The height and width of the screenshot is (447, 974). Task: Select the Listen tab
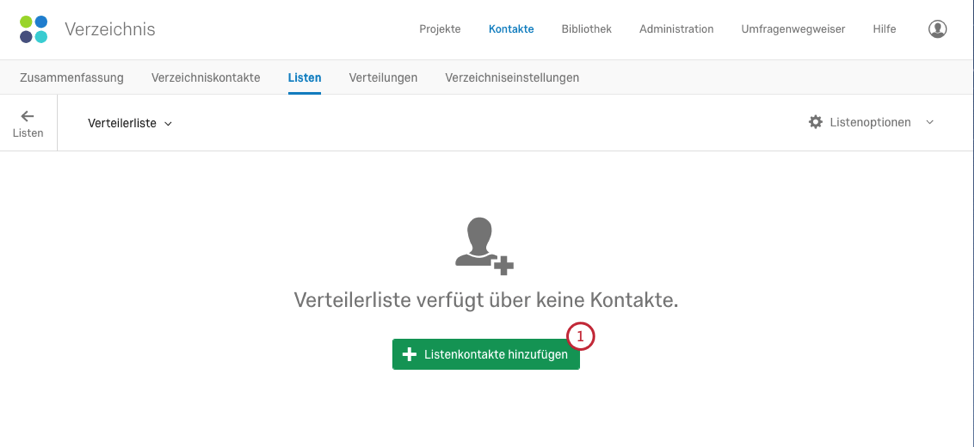tap(304, 78)
